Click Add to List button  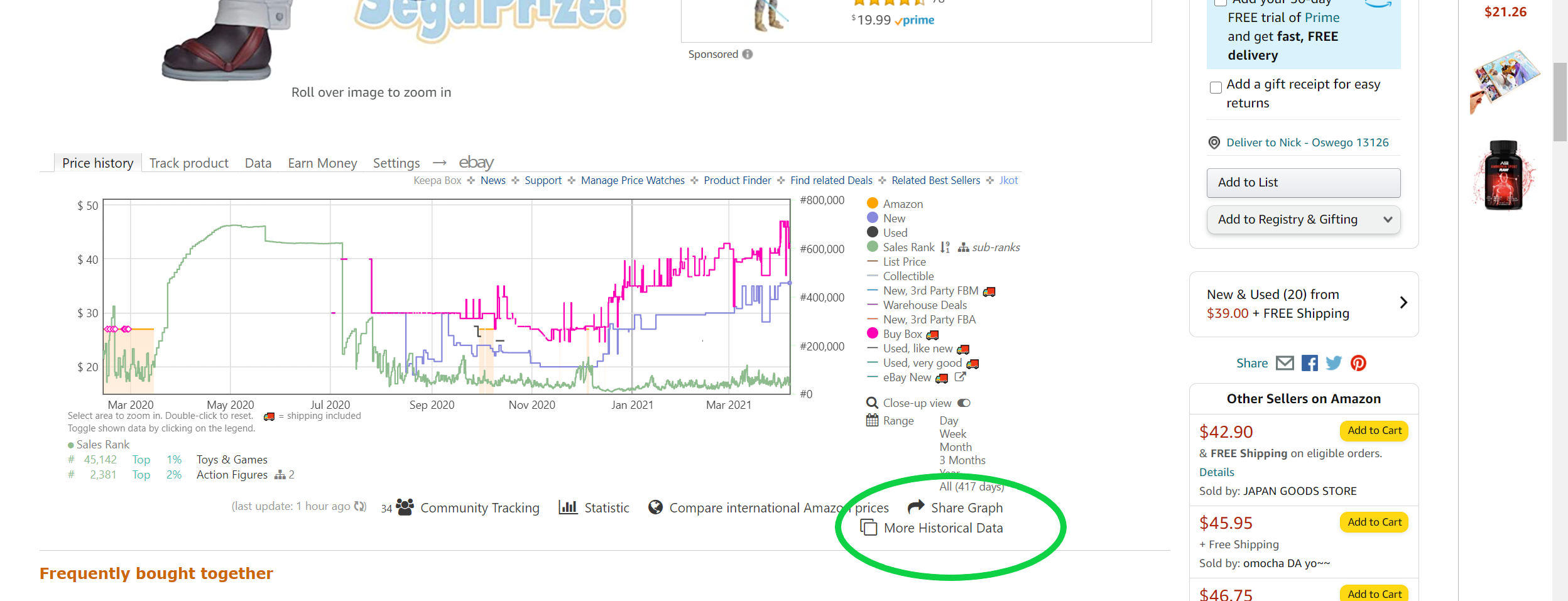pyautogui.click(x=1304, y=182)
